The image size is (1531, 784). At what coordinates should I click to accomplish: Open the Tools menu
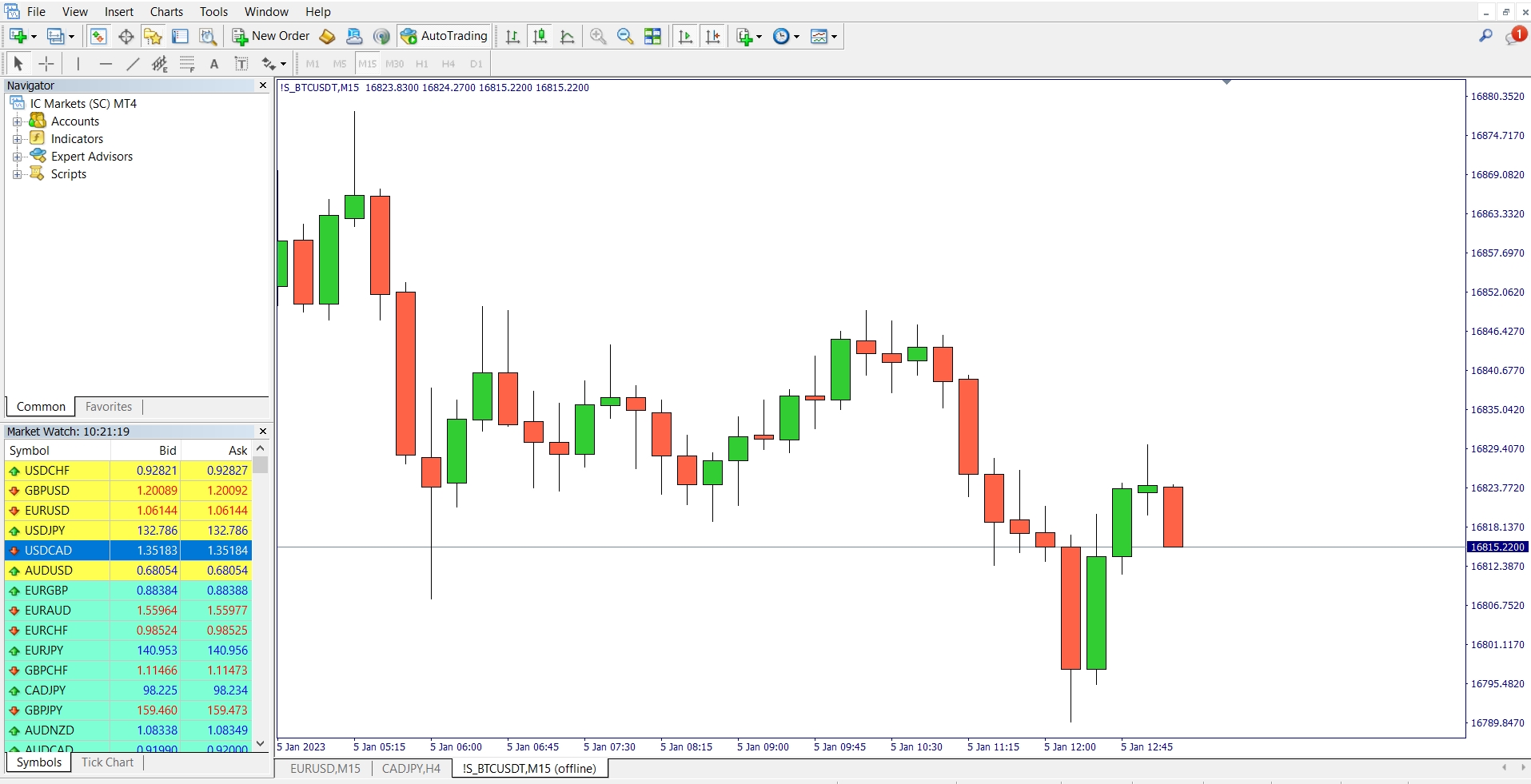click(213, 12)
